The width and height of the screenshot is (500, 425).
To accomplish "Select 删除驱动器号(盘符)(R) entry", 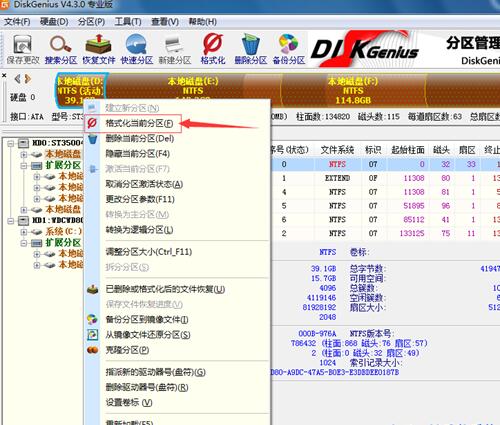I will 147,387.
